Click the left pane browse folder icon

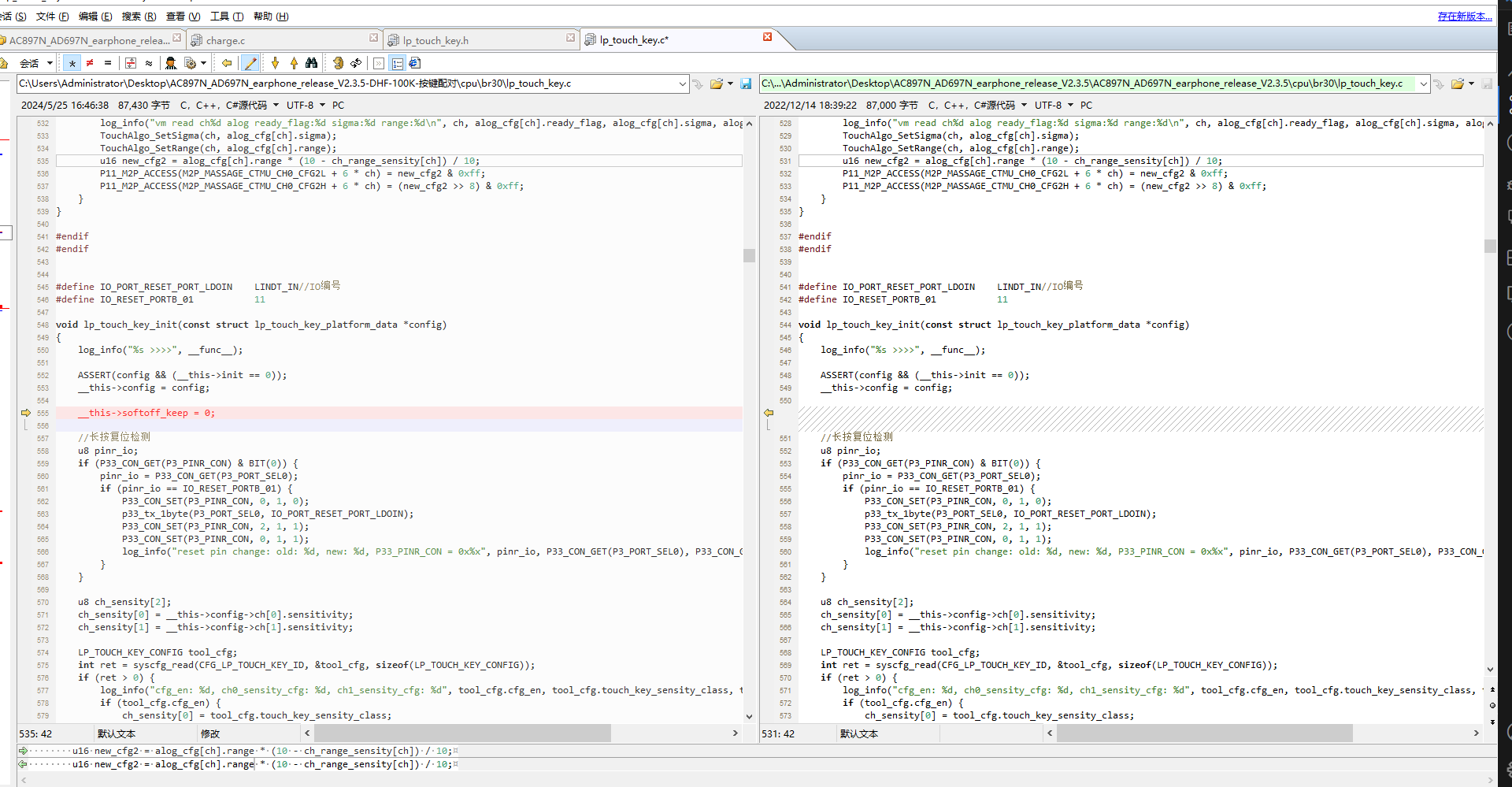pyautogui.click(x=716, y=84)
